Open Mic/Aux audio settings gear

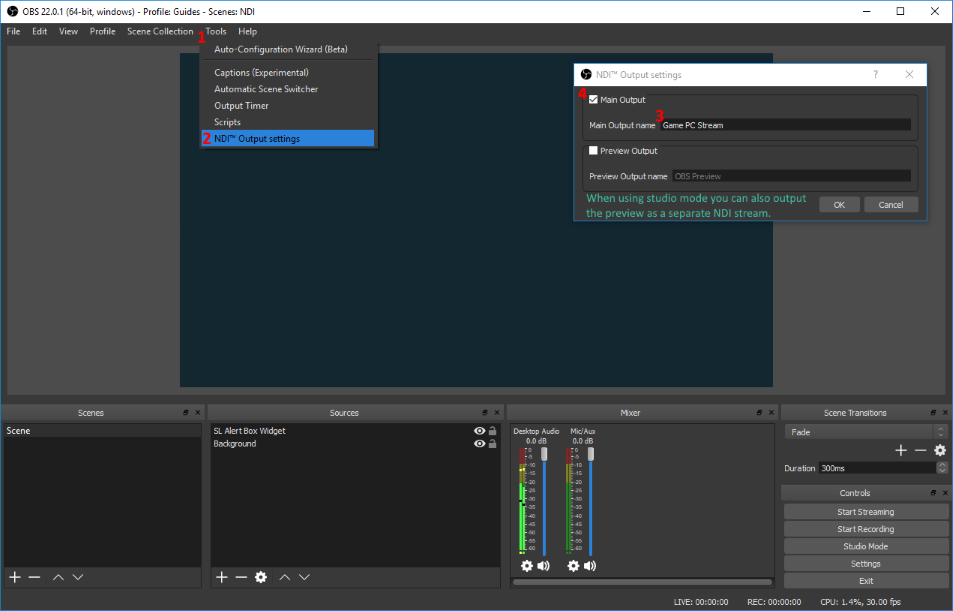[x=573, y=566]
